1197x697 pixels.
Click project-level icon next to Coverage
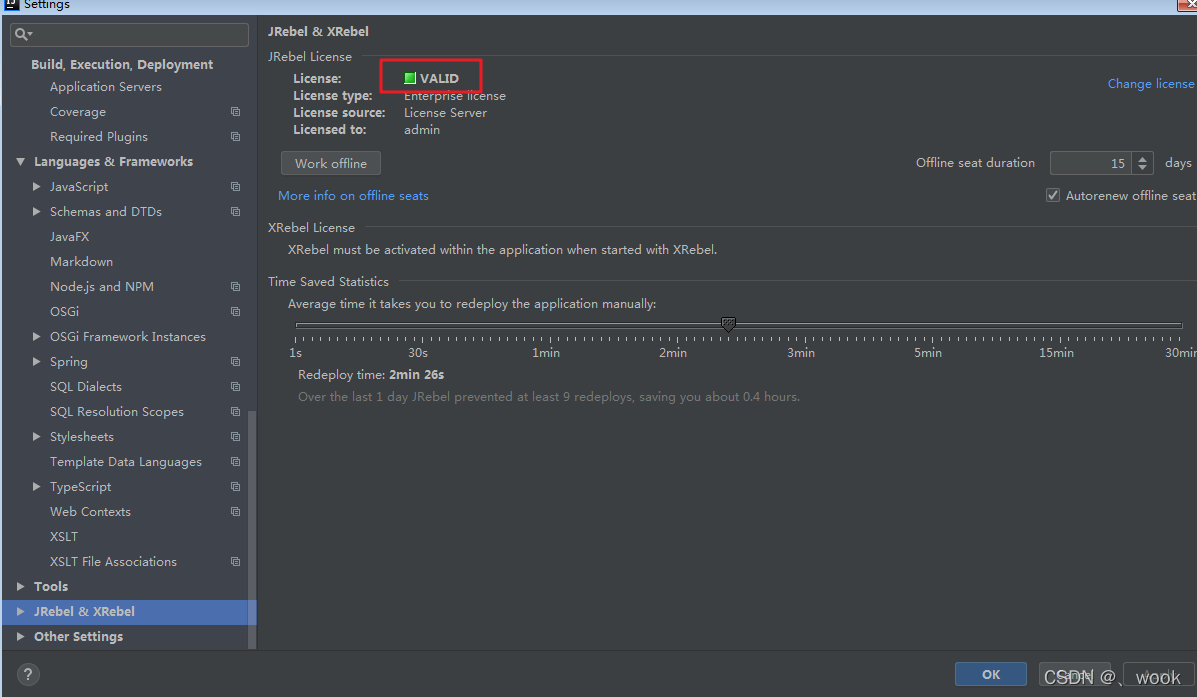point(235,111)
